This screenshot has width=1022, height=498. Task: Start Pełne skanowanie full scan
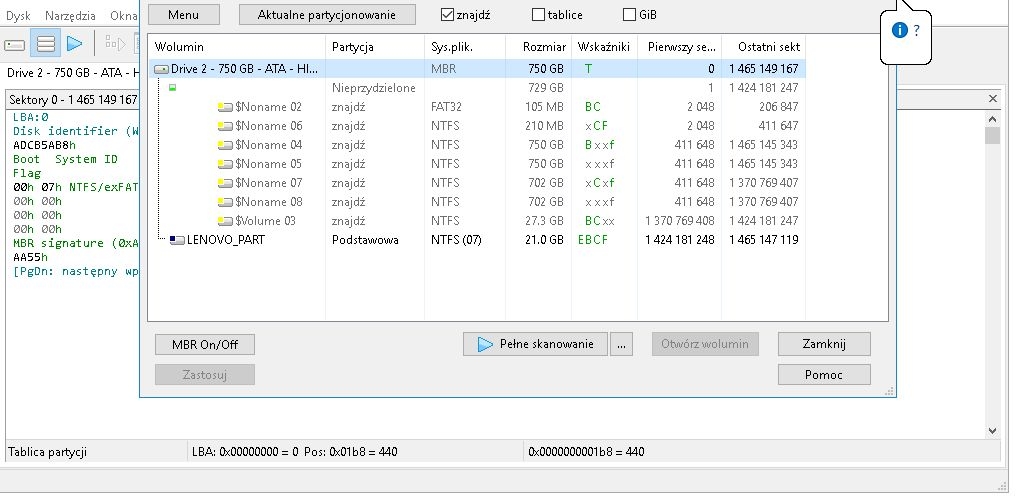(x=535, y=344)
